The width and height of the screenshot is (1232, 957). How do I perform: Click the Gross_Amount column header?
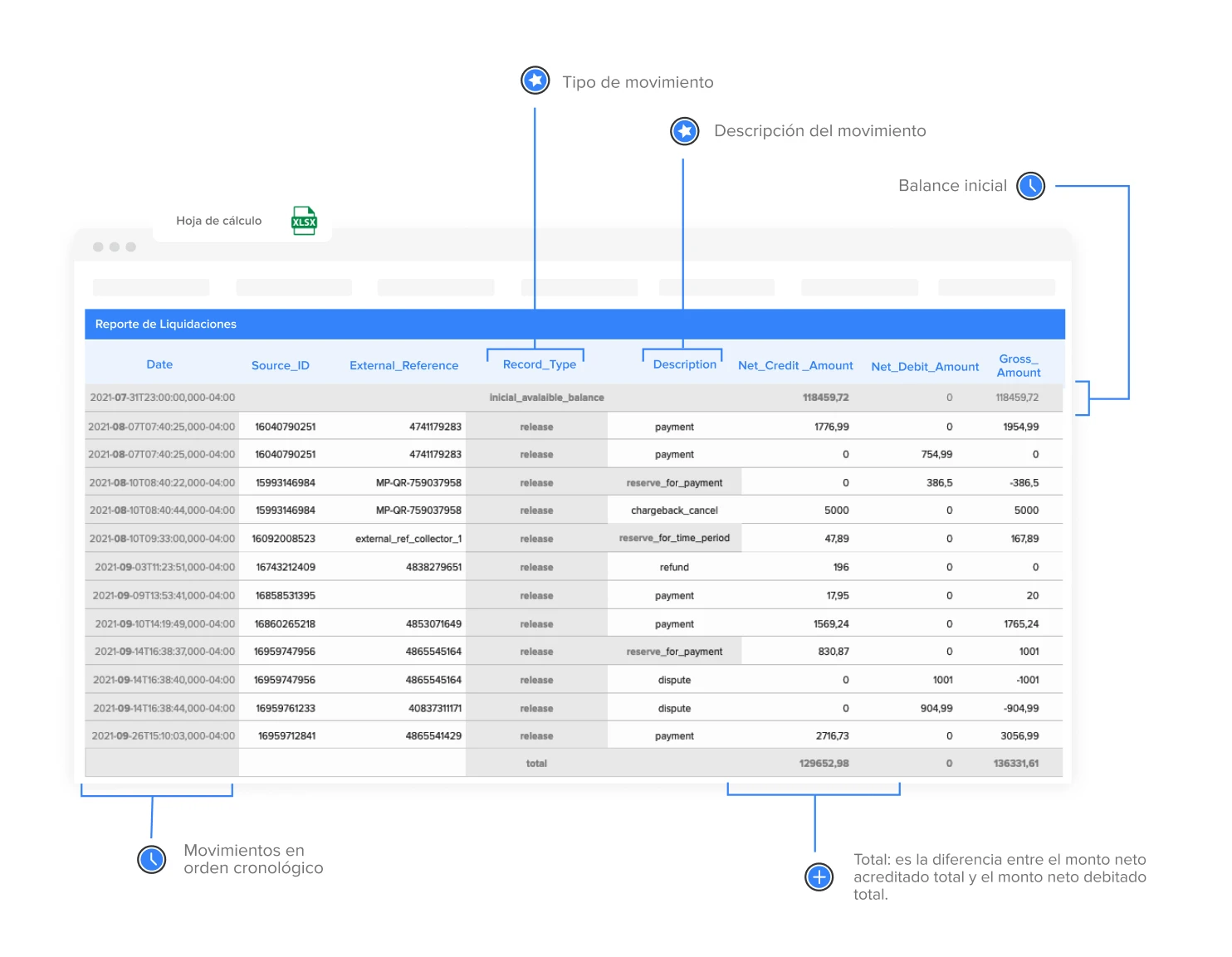(x=1019, y=365)
